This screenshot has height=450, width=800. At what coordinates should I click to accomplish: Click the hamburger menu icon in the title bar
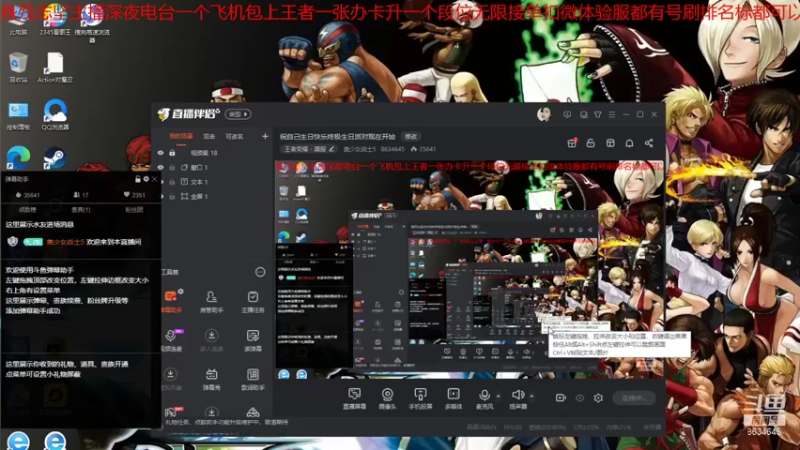[612, 115]
